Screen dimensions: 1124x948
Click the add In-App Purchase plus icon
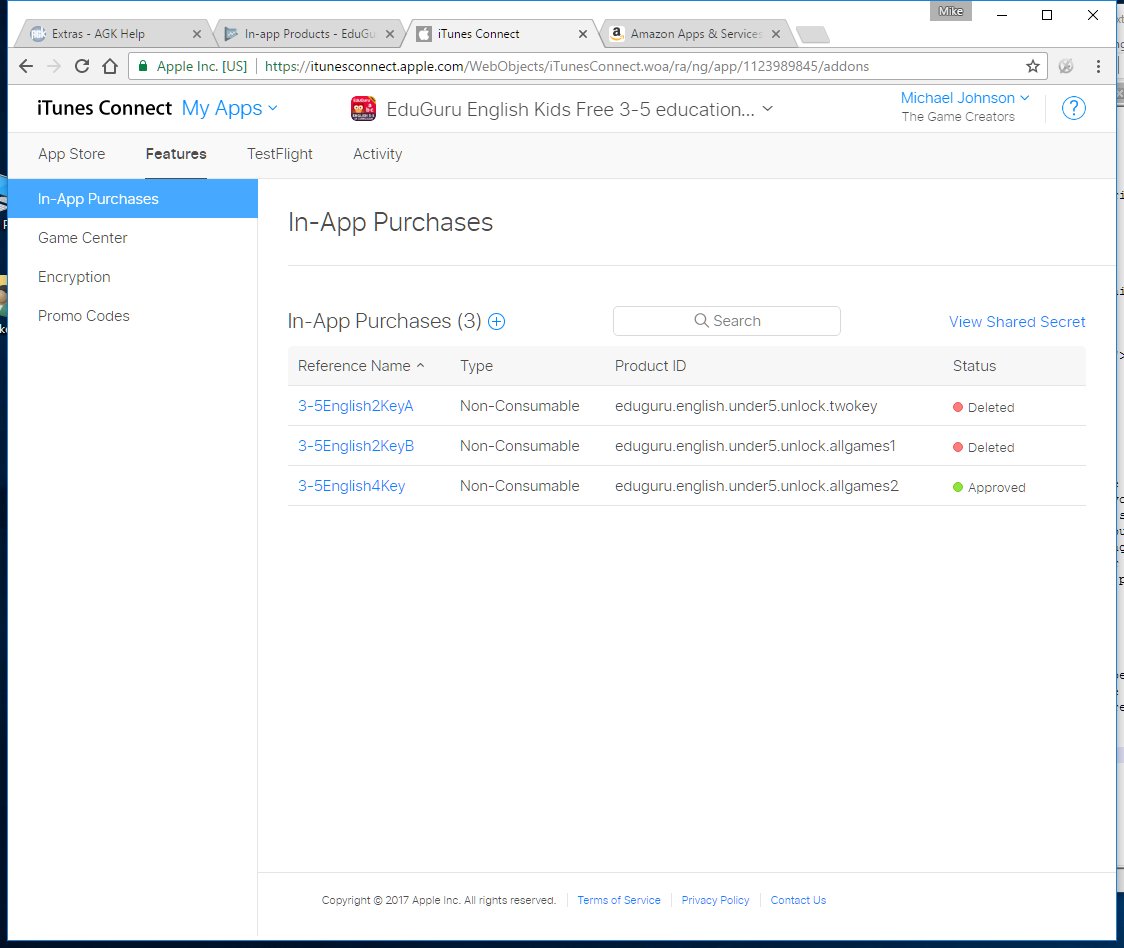pyautogui.click(x=496, y=321)
